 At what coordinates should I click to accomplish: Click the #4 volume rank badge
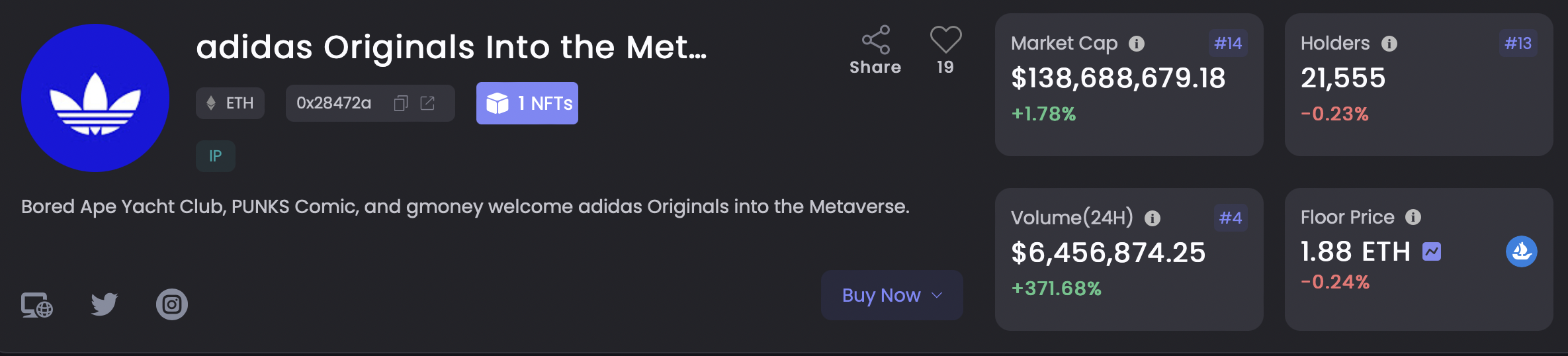tap(1231, 218)
